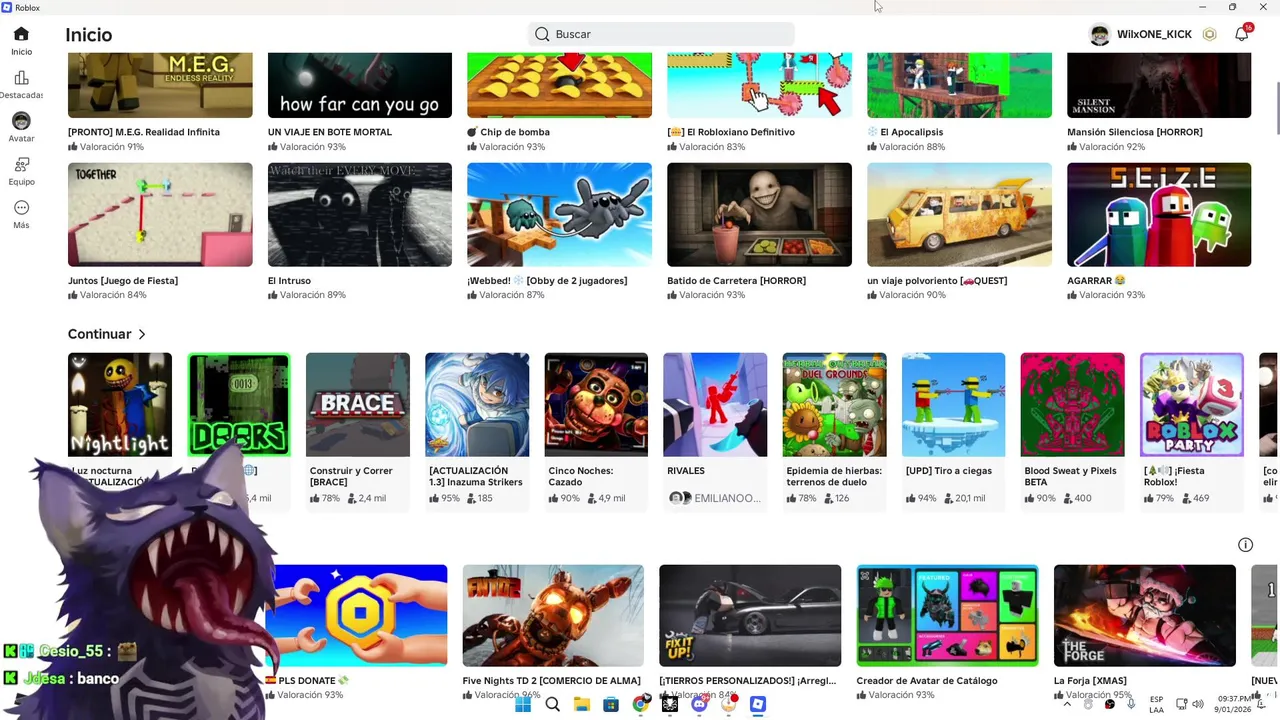
Task: Open UN VIAJE EN BOTE MORTAL thumbnail
Action: pyautogui.click(x=360, y=85)
